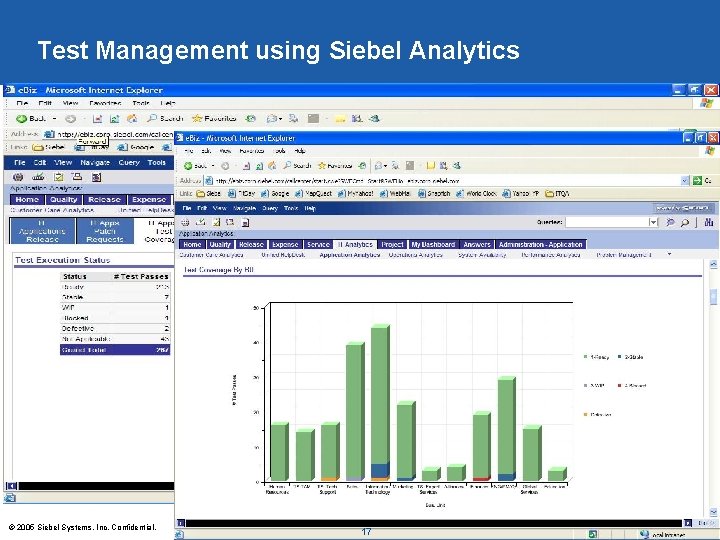Open Back history dropdown in front window
The width and height of the screenshot is (720, 540).
(x=213, y=165)
